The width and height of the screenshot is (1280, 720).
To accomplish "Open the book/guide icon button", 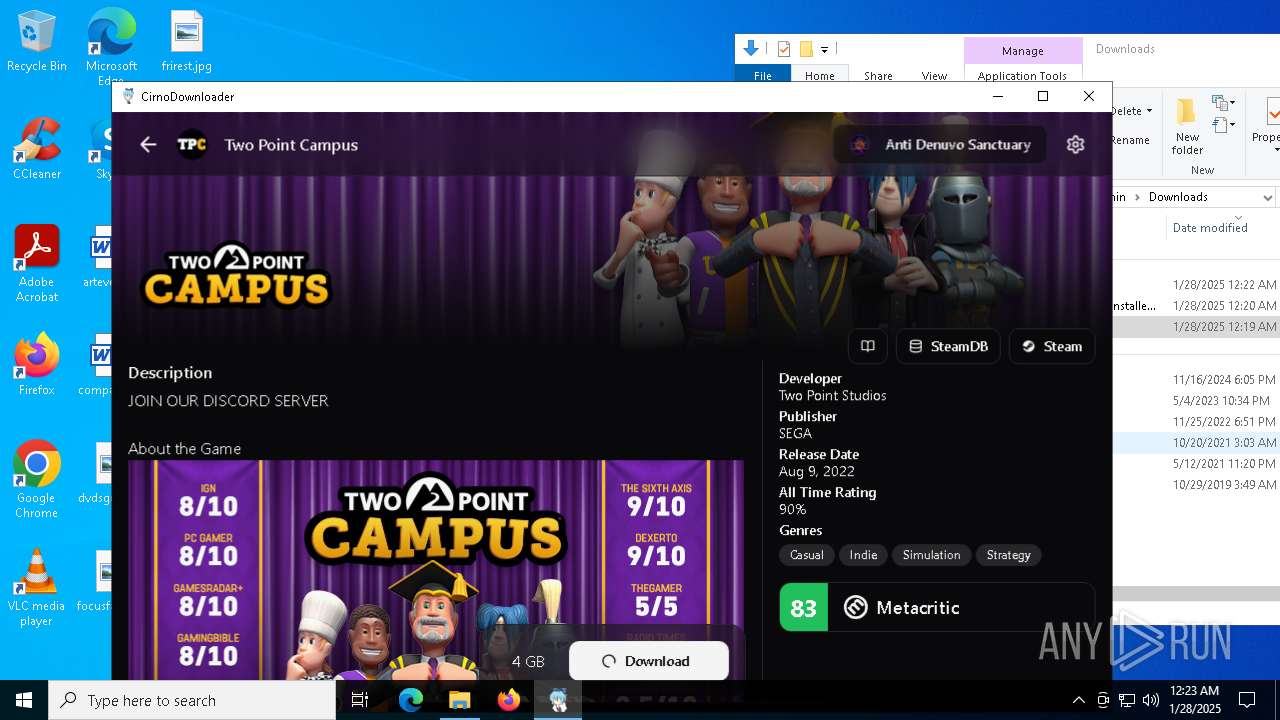I will pyautogui.click(x=868, y=346).
